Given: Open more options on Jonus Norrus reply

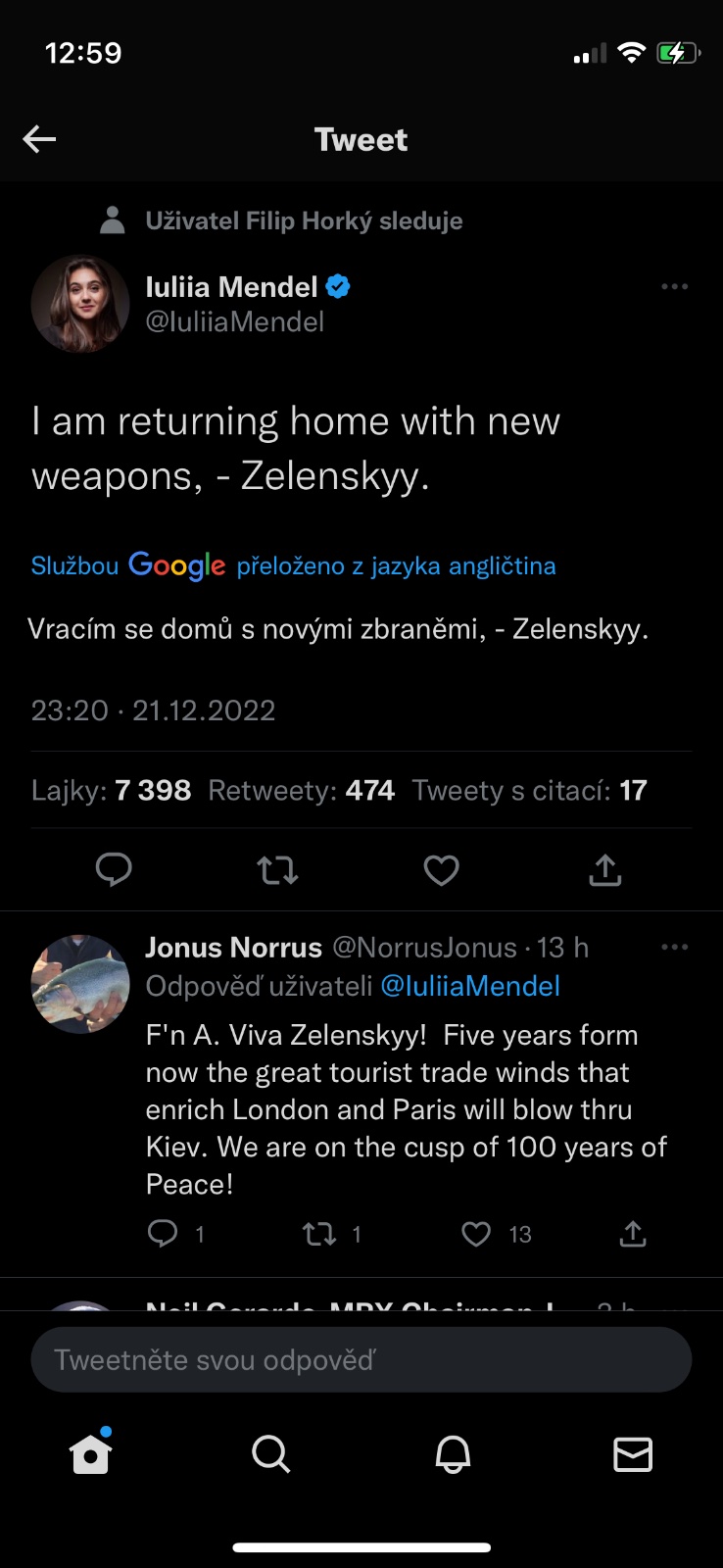Looking at the screenshot, I should (674, 948).
